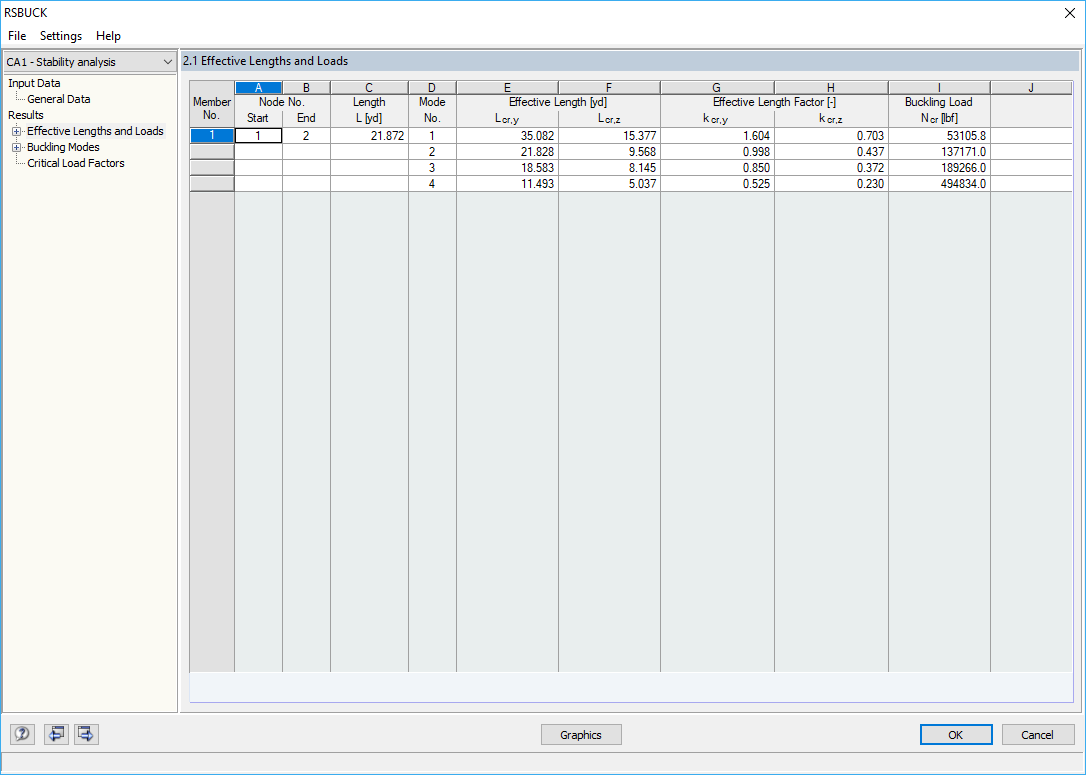
Task: Click the Lcr,y value 18.583
Action: [507, 168]
